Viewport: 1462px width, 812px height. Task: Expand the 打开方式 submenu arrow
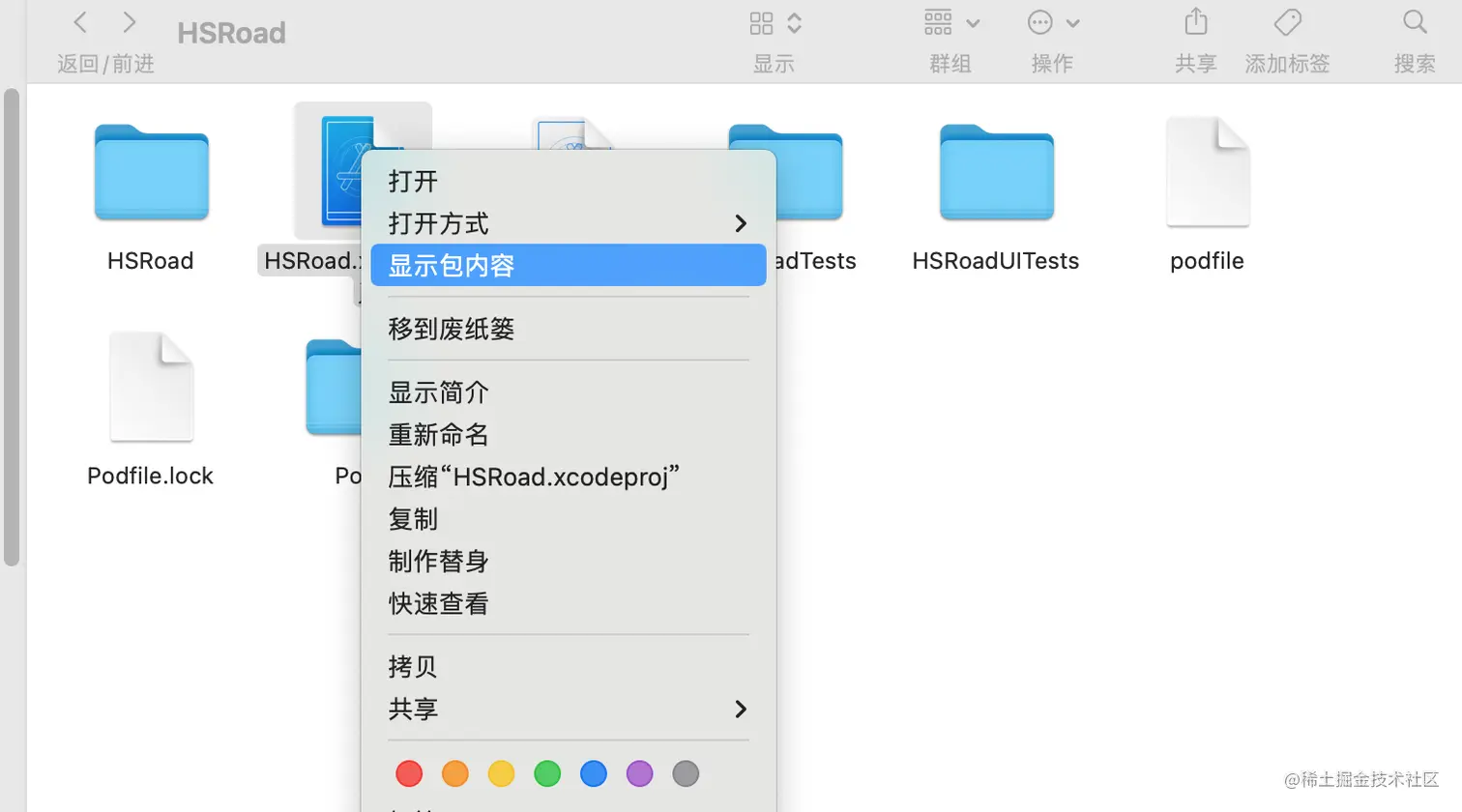click(741, 223)
